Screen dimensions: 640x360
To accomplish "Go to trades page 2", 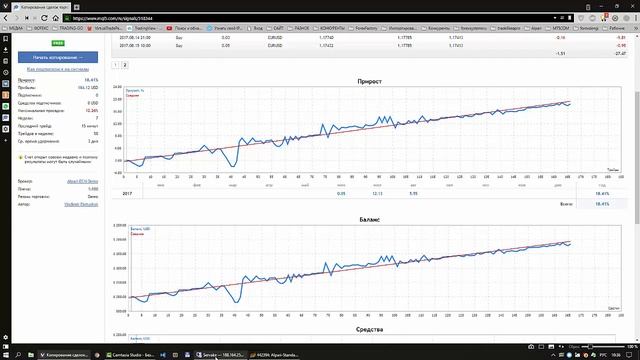I will 125,65.
